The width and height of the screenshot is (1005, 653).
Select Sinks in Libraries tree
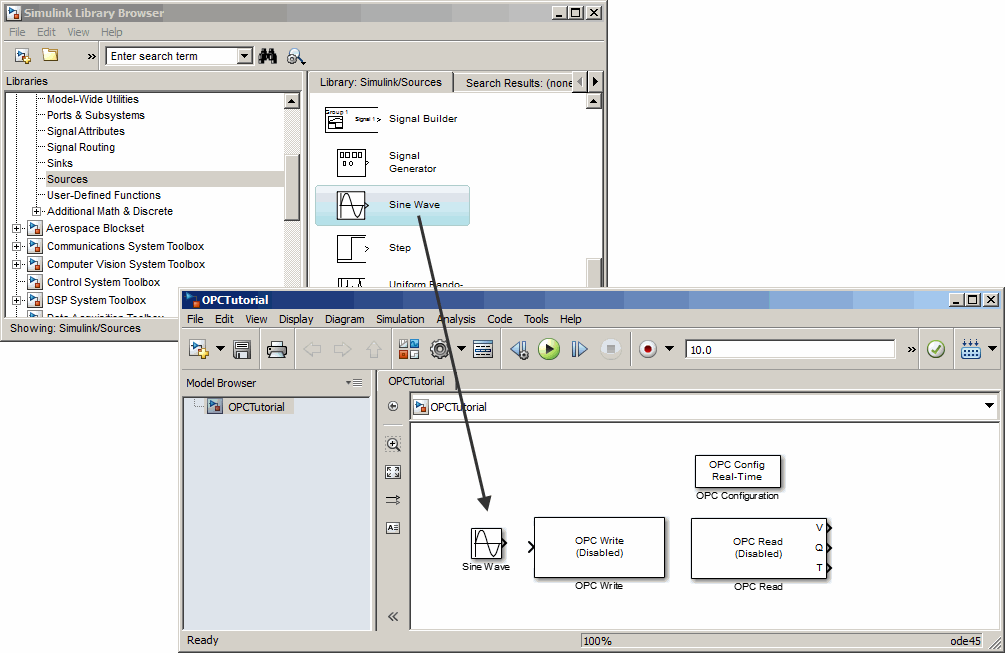tap(60, 163)
